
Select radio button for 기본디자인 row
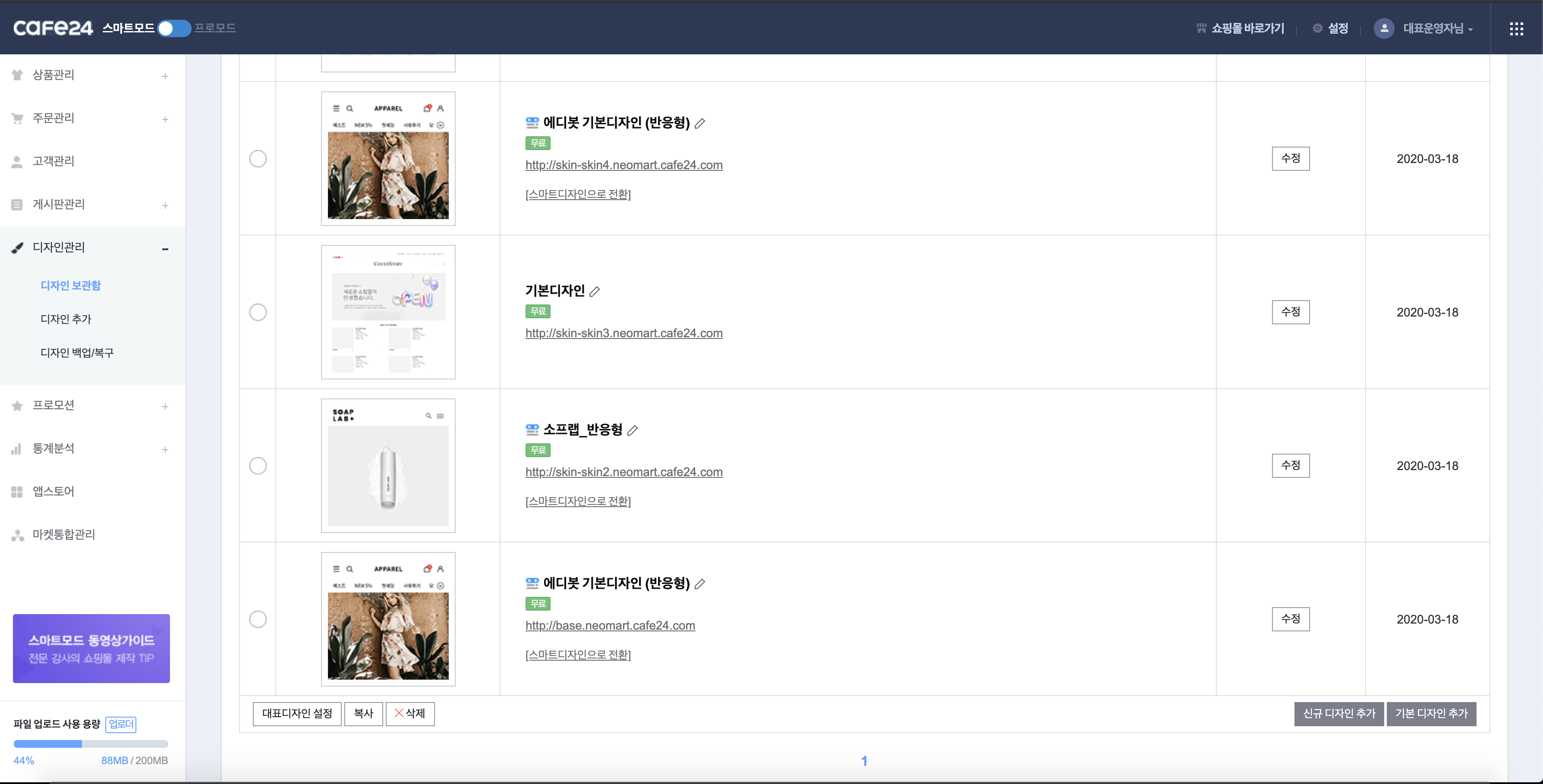(258, 312)
